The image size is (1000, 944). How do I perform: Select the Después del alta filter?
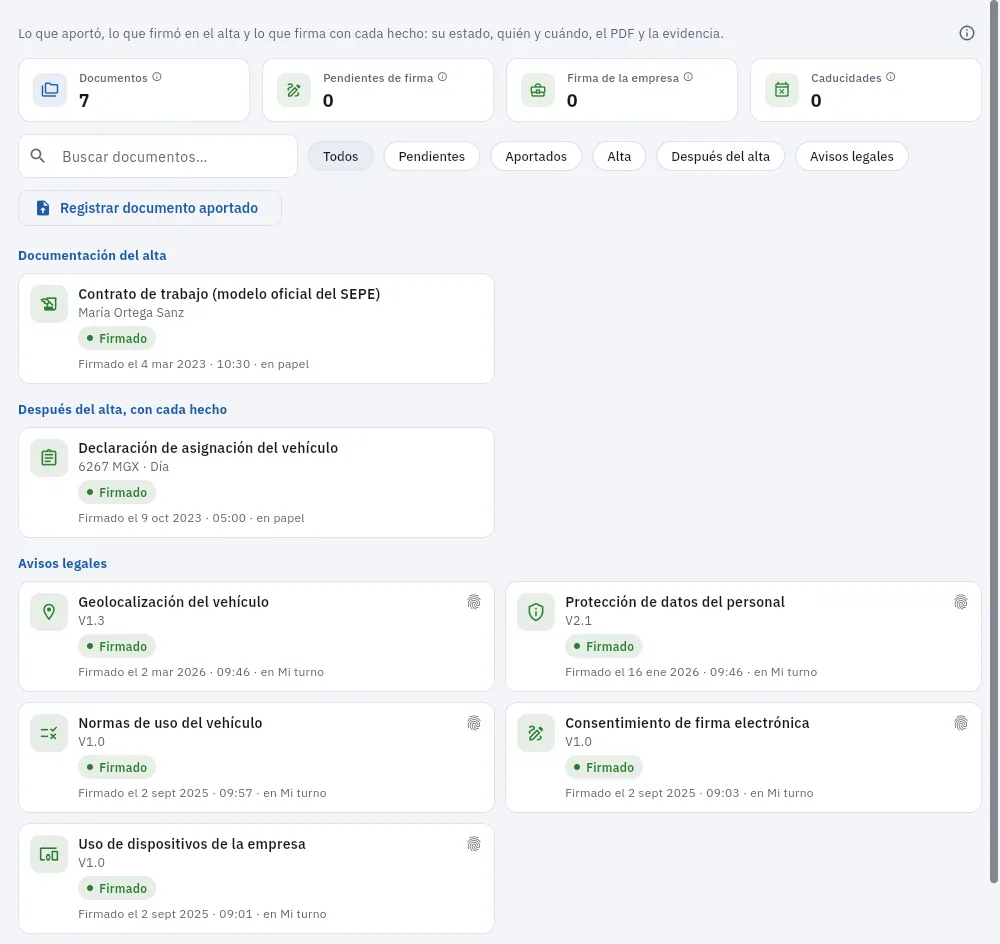pos(720,156)
